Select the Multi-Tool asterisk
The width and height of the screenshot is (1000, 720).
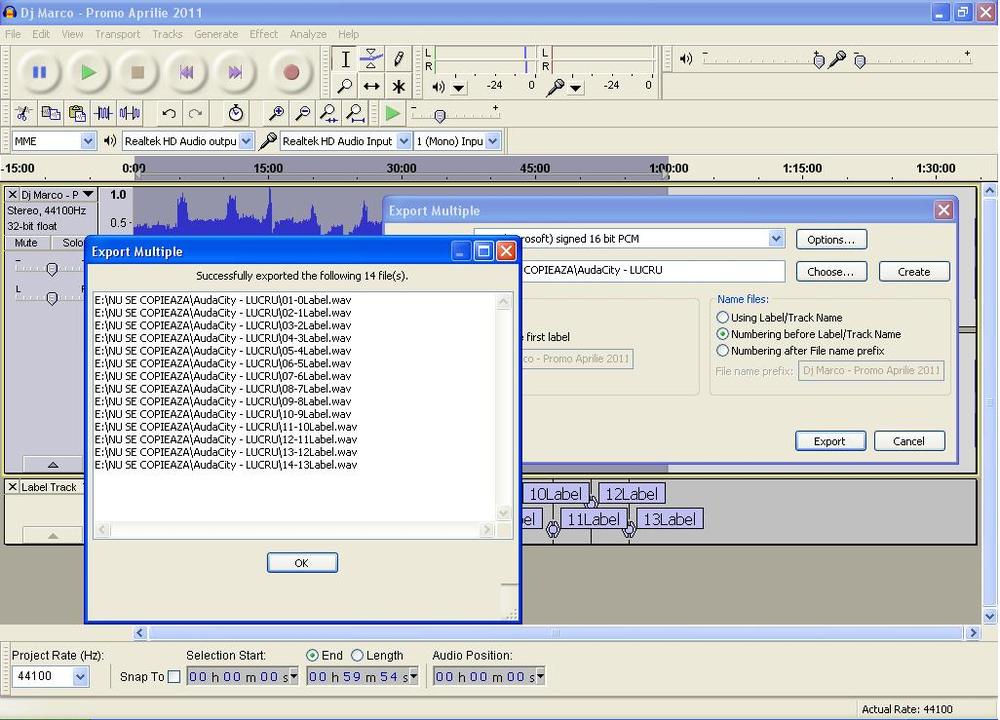(398, 86)
